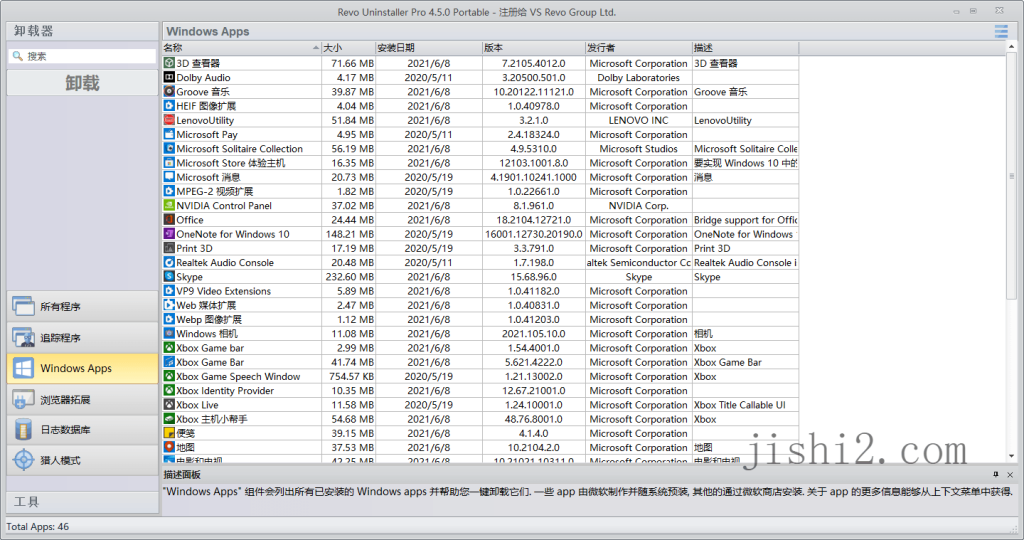The image size is (1024, 540).
Task: Open 日志数据库 logs database section
Action: (82, 430)
